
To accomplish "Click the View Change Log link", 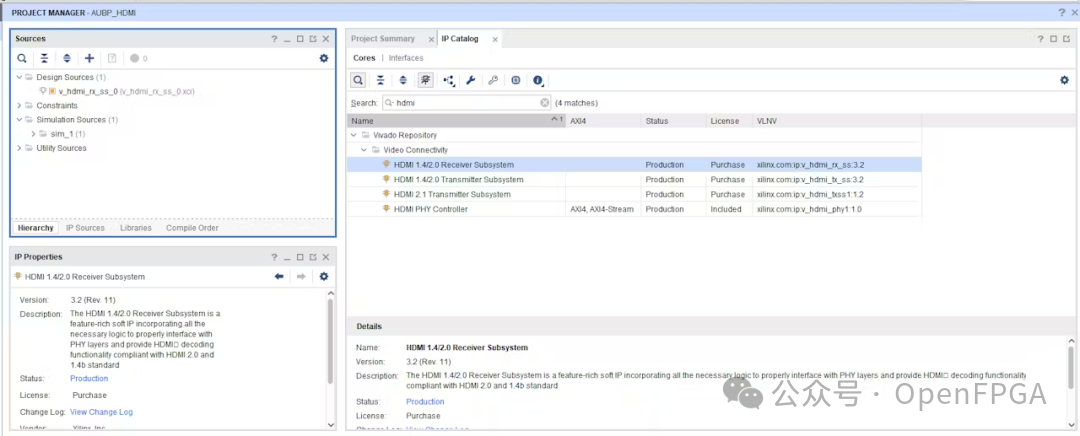I will pos(101,412).
